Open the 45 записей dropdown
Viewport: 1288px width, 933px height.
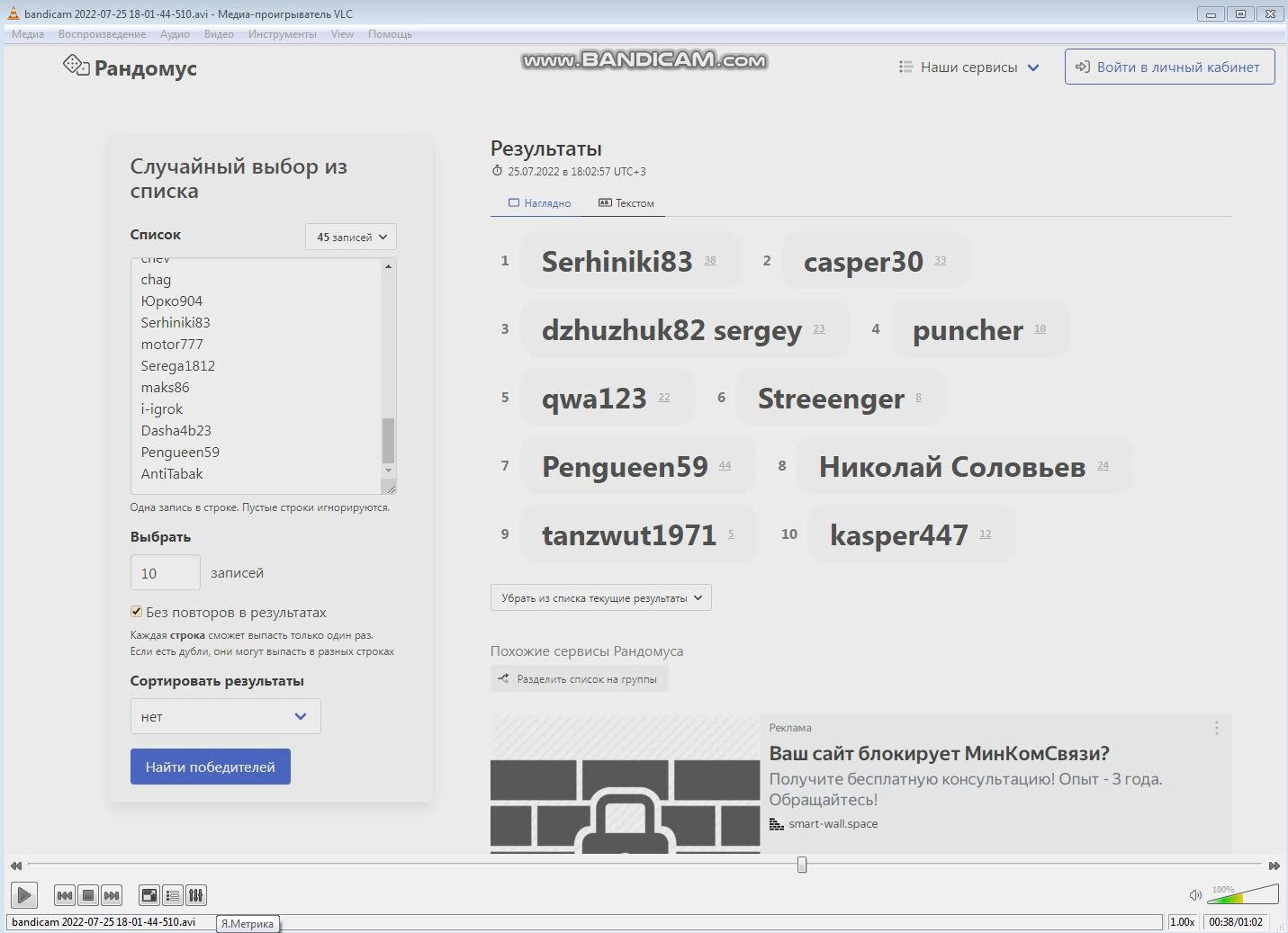click(x=351, y=237)
